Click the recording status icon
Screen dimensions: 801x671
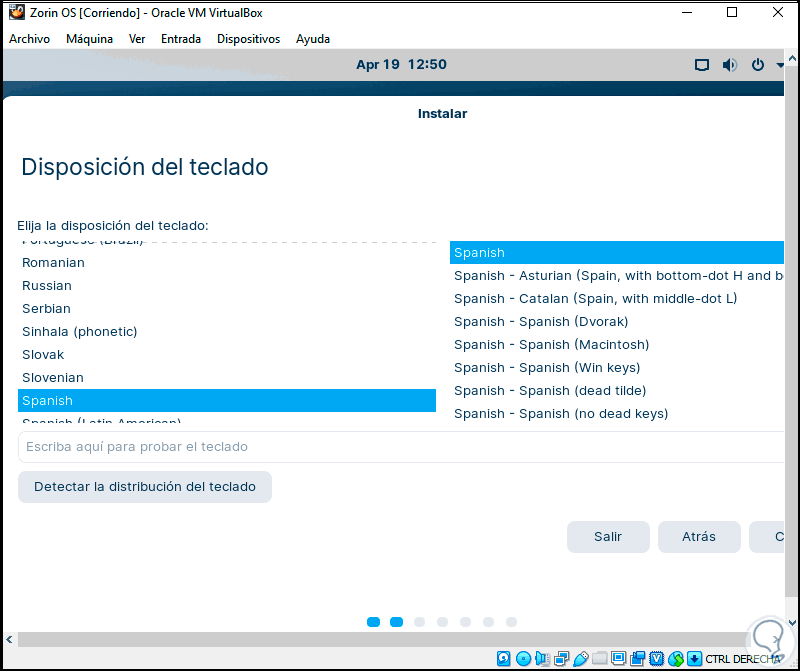click(638, 659)
